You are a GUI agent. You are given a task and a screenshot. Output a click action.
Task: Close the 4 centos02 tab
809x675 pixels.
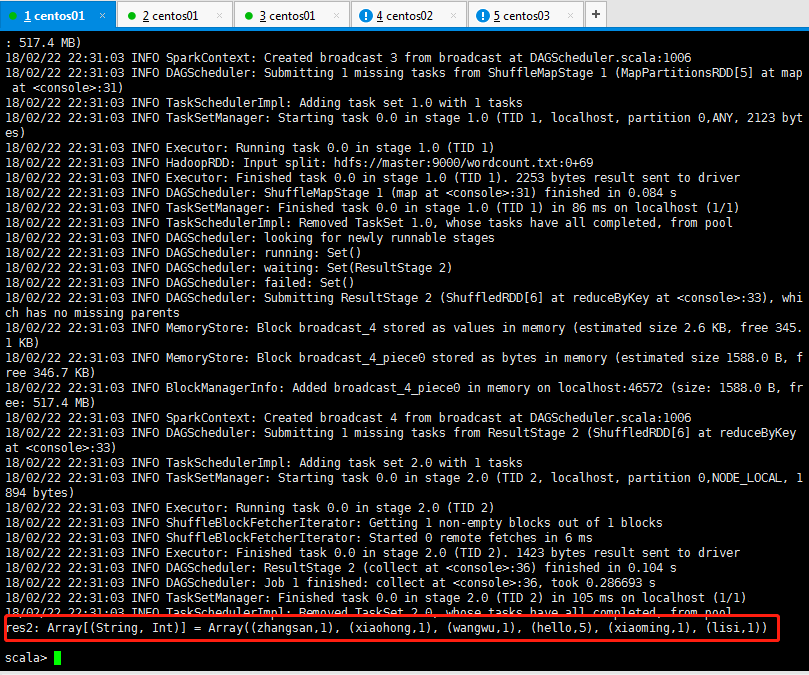454,16
